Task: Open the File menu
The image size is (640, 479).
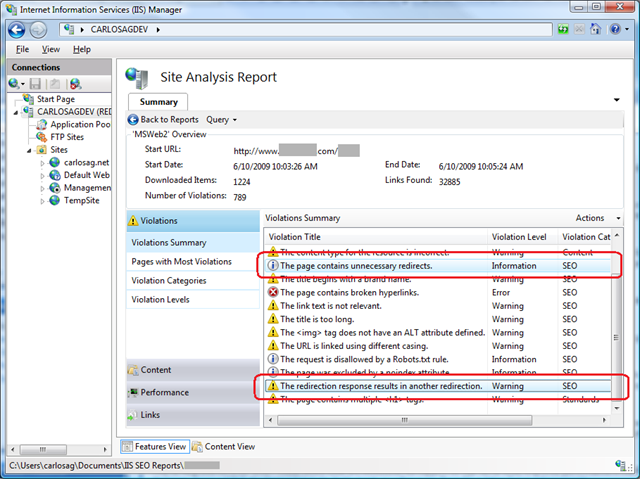Action: point(22,49)
